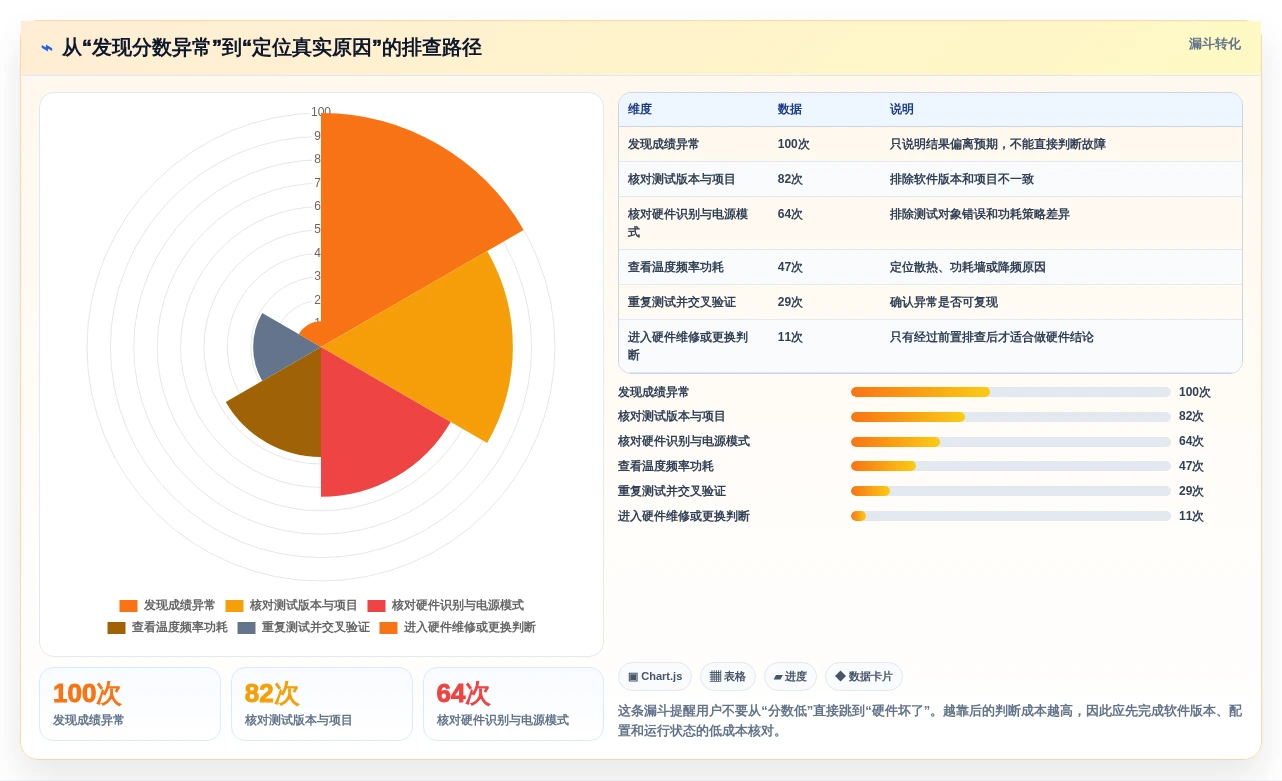Screen dimensions: 1282x781
Task: Click the 查看温度频率功耗 progress bar
Action: coord(1011,466)
